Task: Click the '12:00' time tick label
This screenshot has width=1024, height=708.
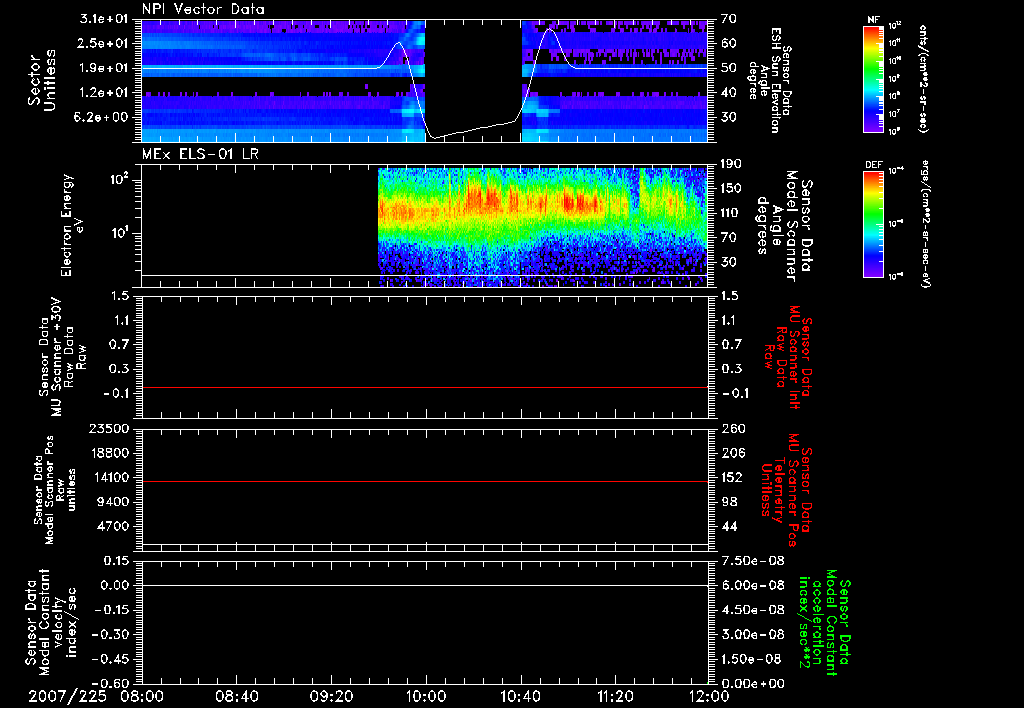Action: (x=709, y=696)
